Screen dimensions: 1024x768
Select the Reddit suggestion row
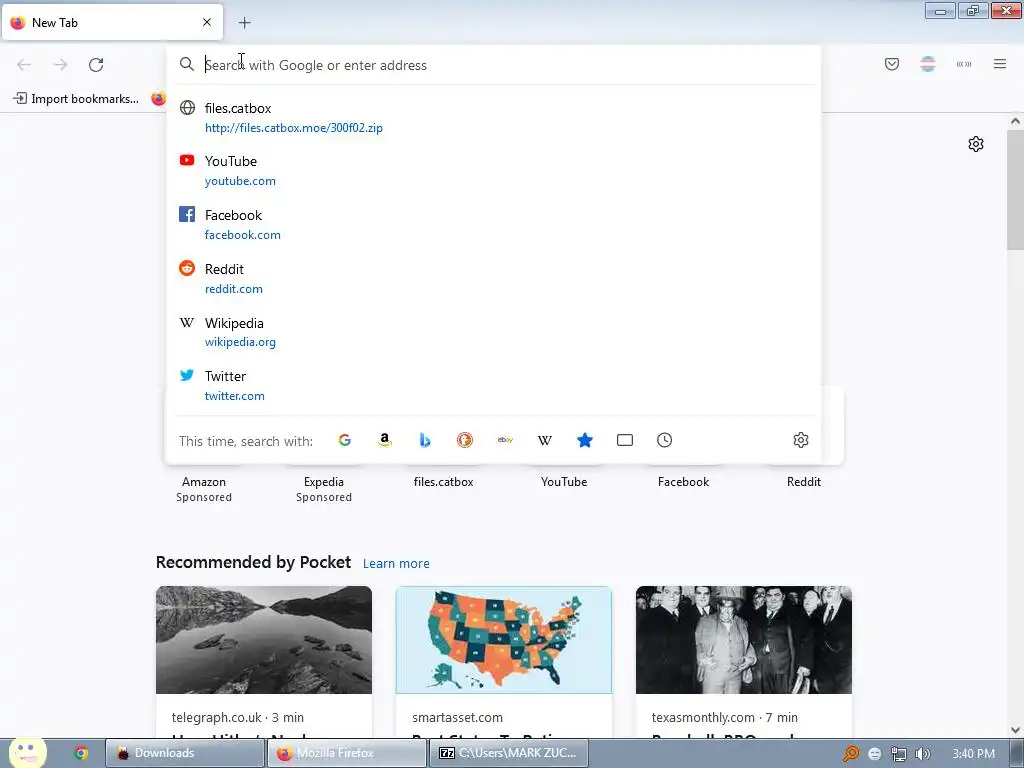coord(493,278)
